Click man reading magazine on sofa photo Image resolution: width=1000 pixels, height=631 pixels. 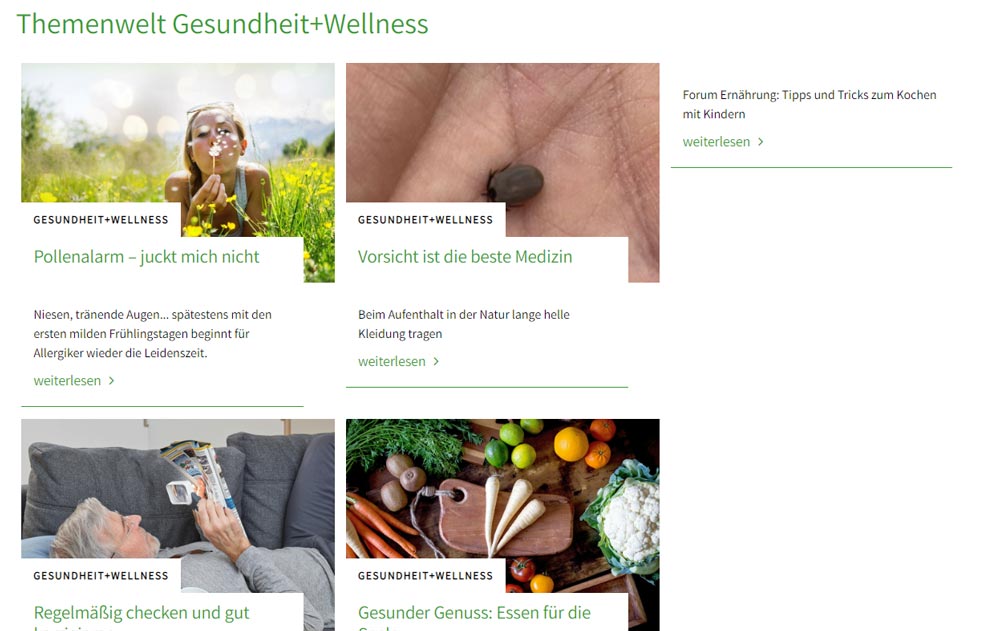click(178, 489)
